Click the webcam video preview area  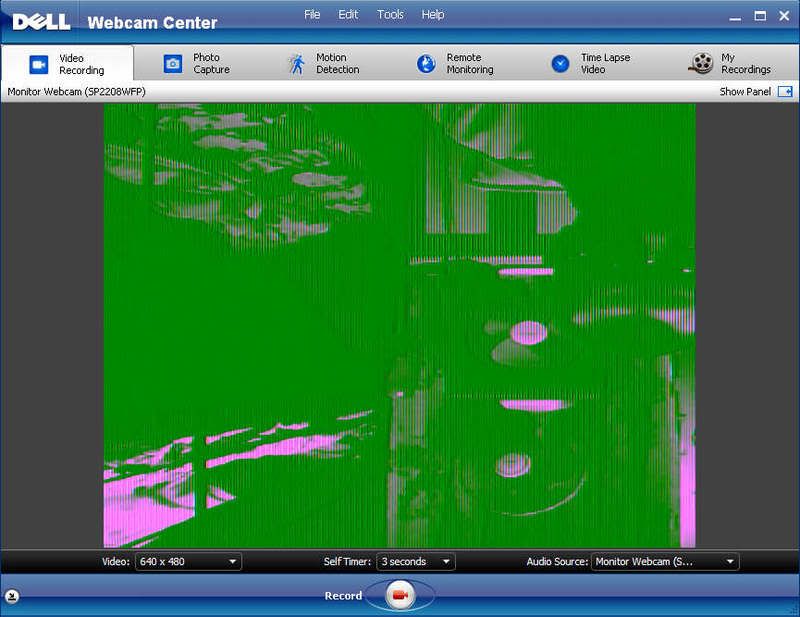coord(399,325)
